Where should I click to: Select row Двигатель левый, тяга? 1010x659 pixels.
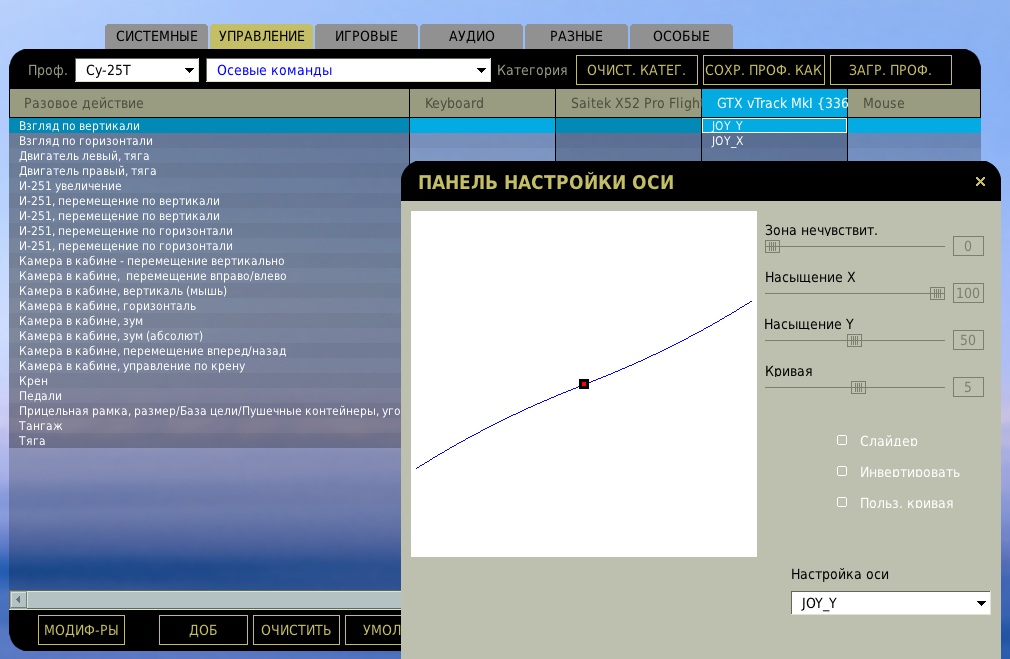coord(209,156)
